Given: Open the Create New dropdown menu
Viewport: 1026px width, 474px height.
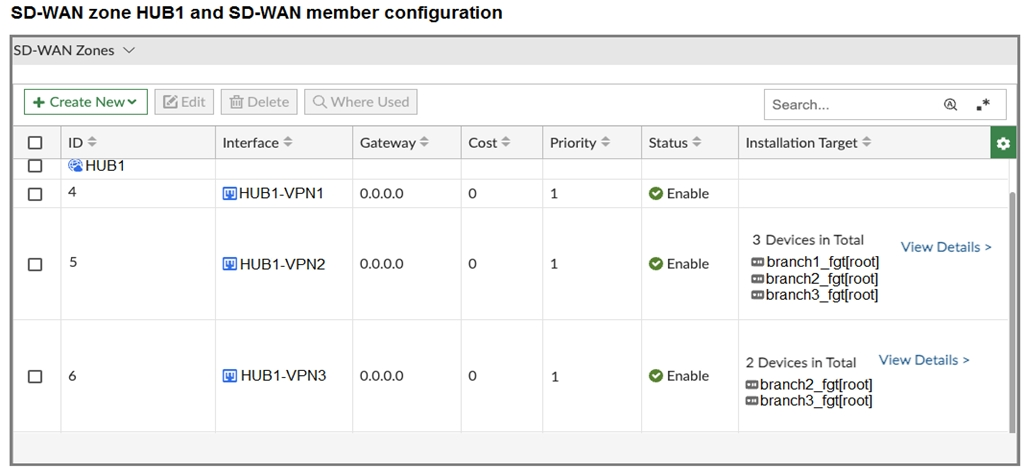Looking at the screenshot, I should pos(86,102).
